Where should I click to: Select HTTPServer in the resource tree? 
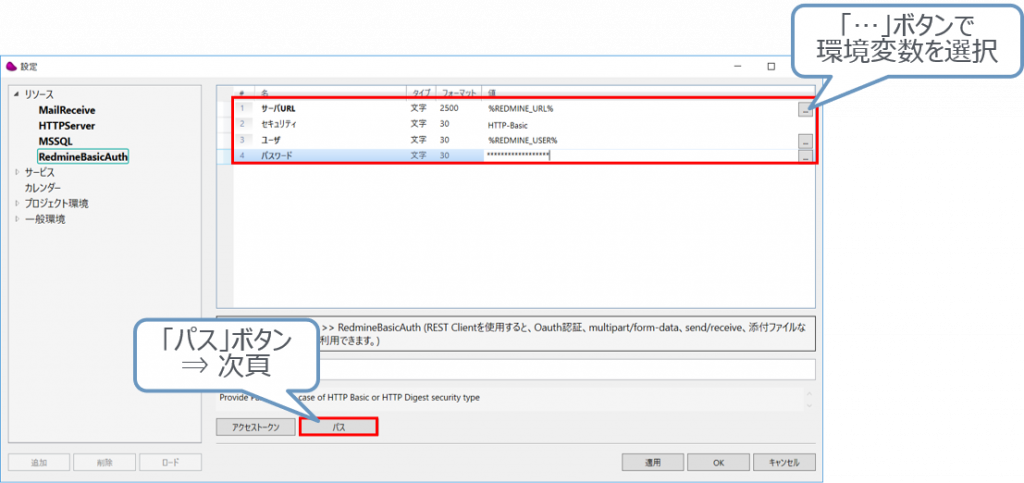68,126
